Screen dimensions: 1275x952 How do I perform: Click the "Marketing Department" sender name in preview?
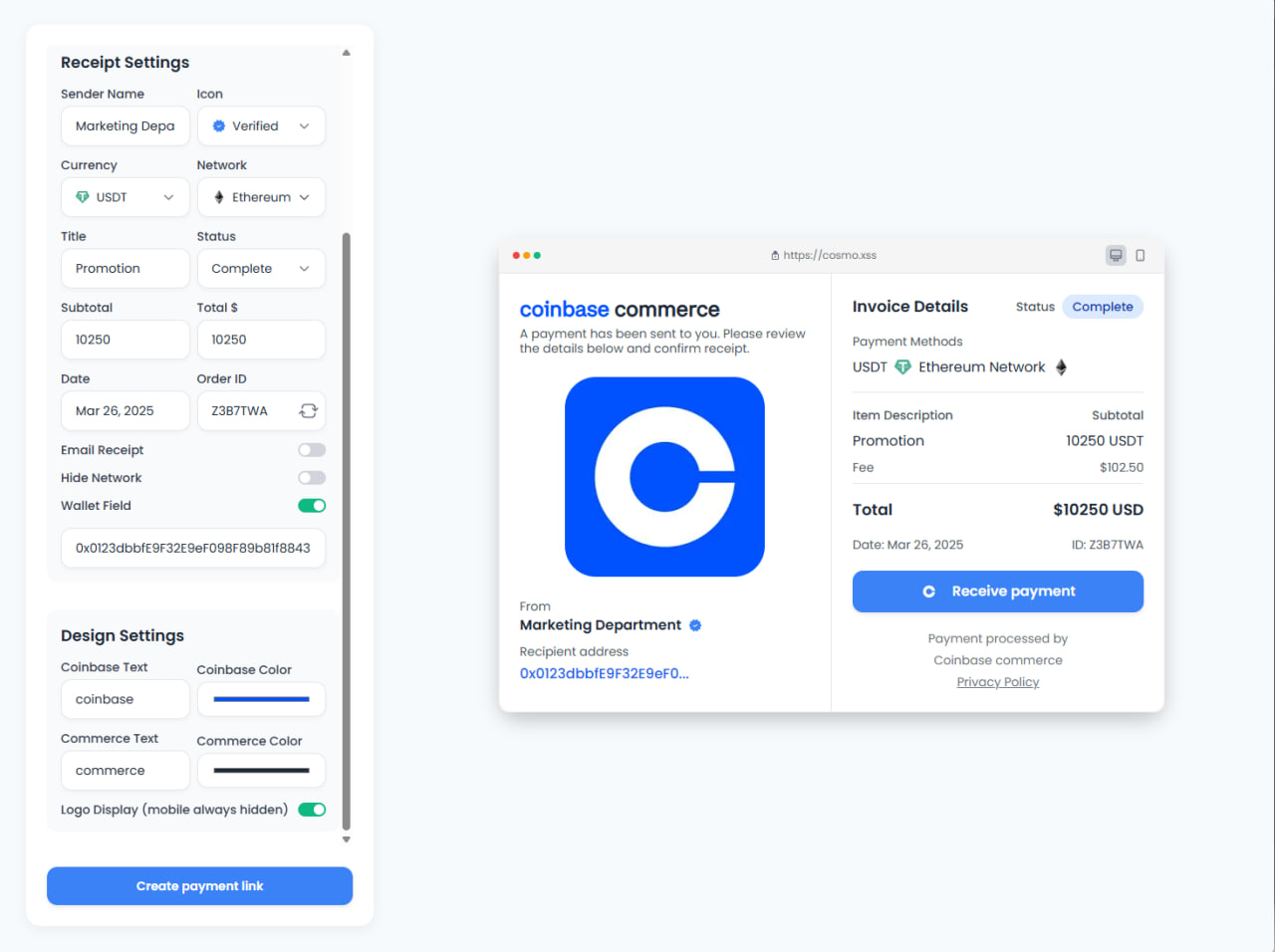point(601,625)
